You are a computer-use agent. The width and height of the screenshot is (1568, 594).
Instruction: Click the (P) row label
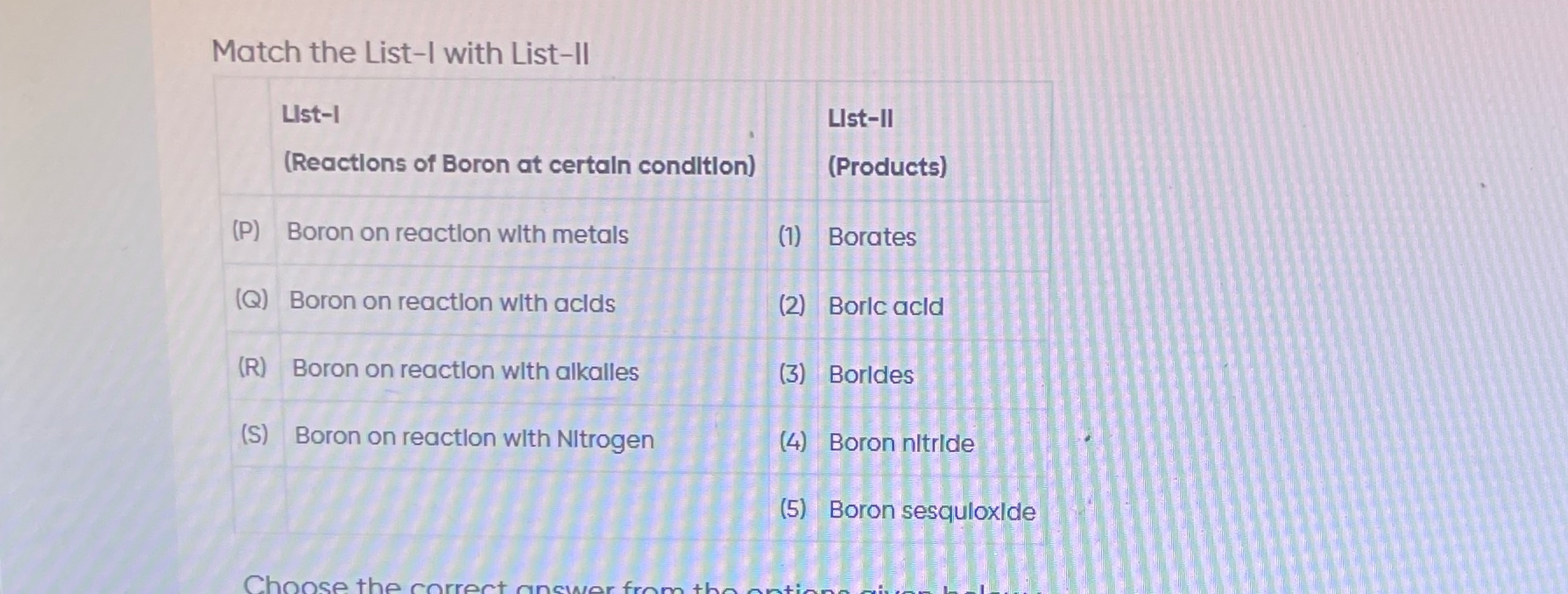tap(246, 231)
